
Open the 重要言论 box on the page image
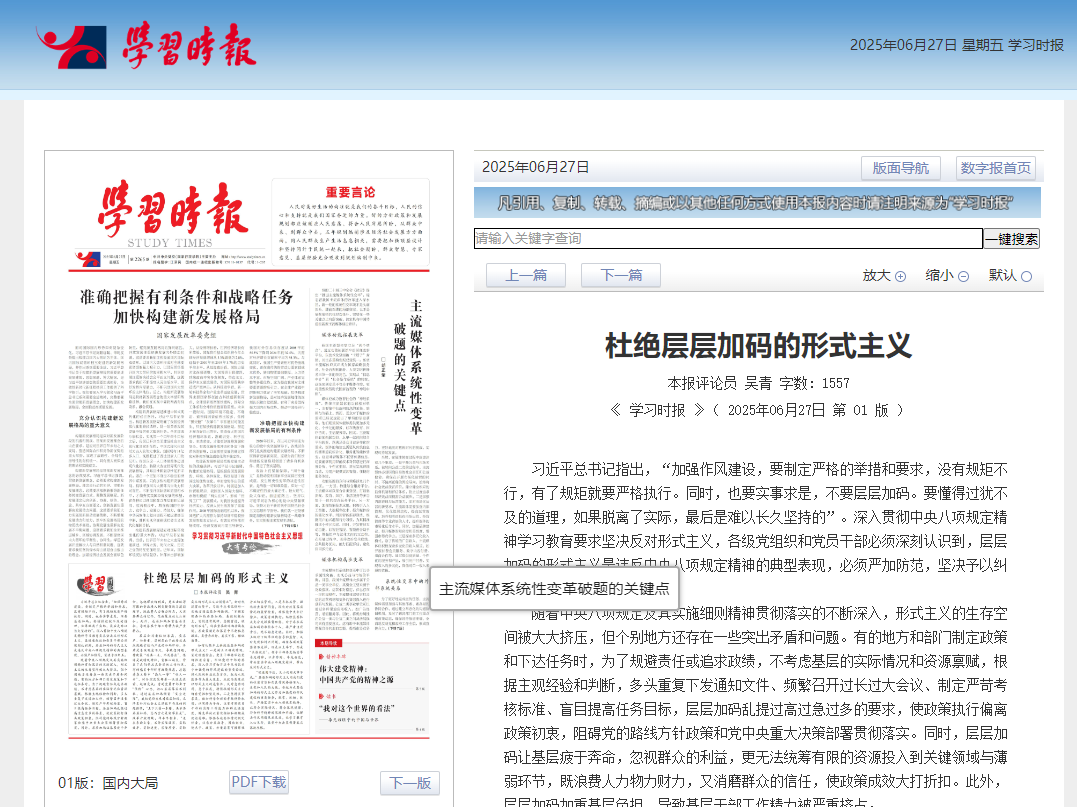(350, 221)
